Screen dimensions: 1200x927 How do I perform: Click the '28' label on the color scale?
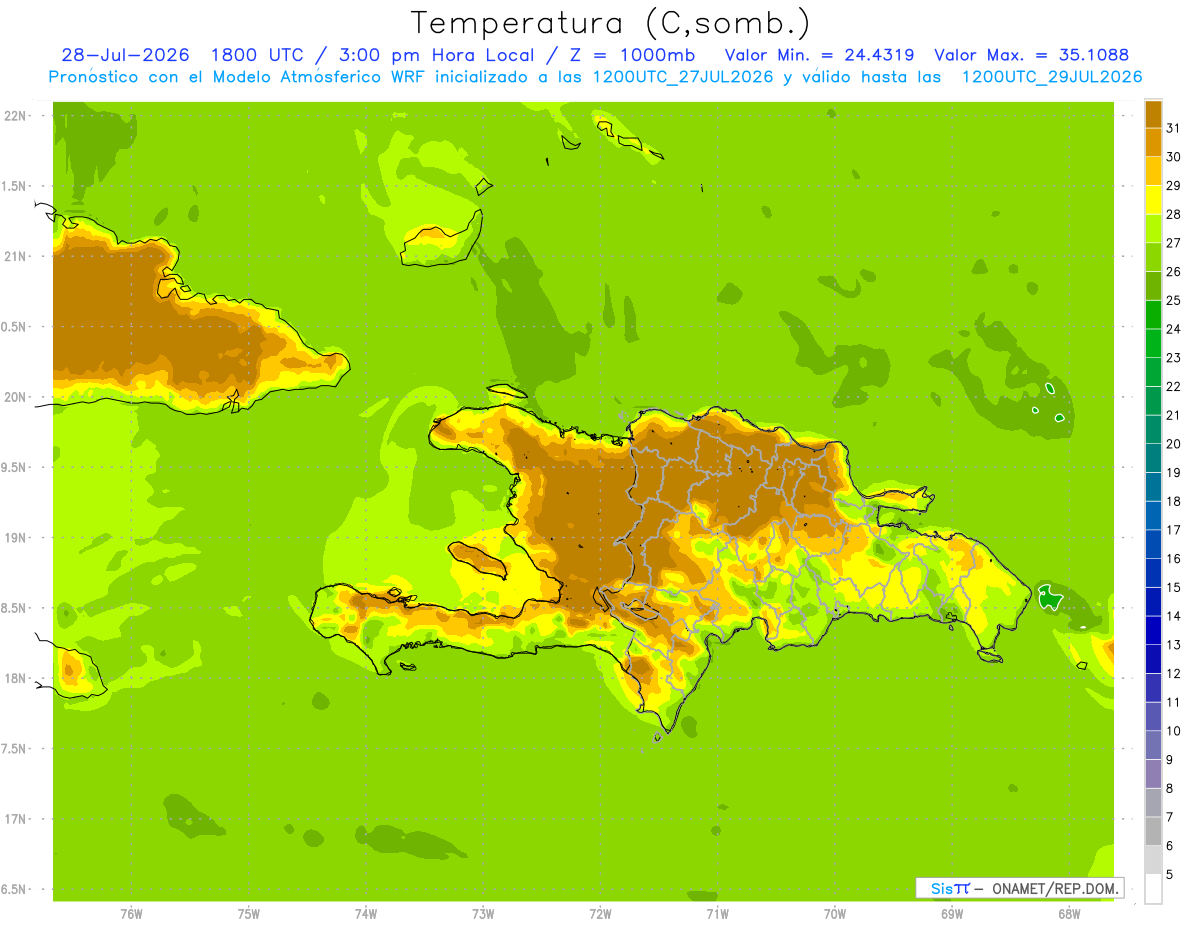(x=1173, y=214)
